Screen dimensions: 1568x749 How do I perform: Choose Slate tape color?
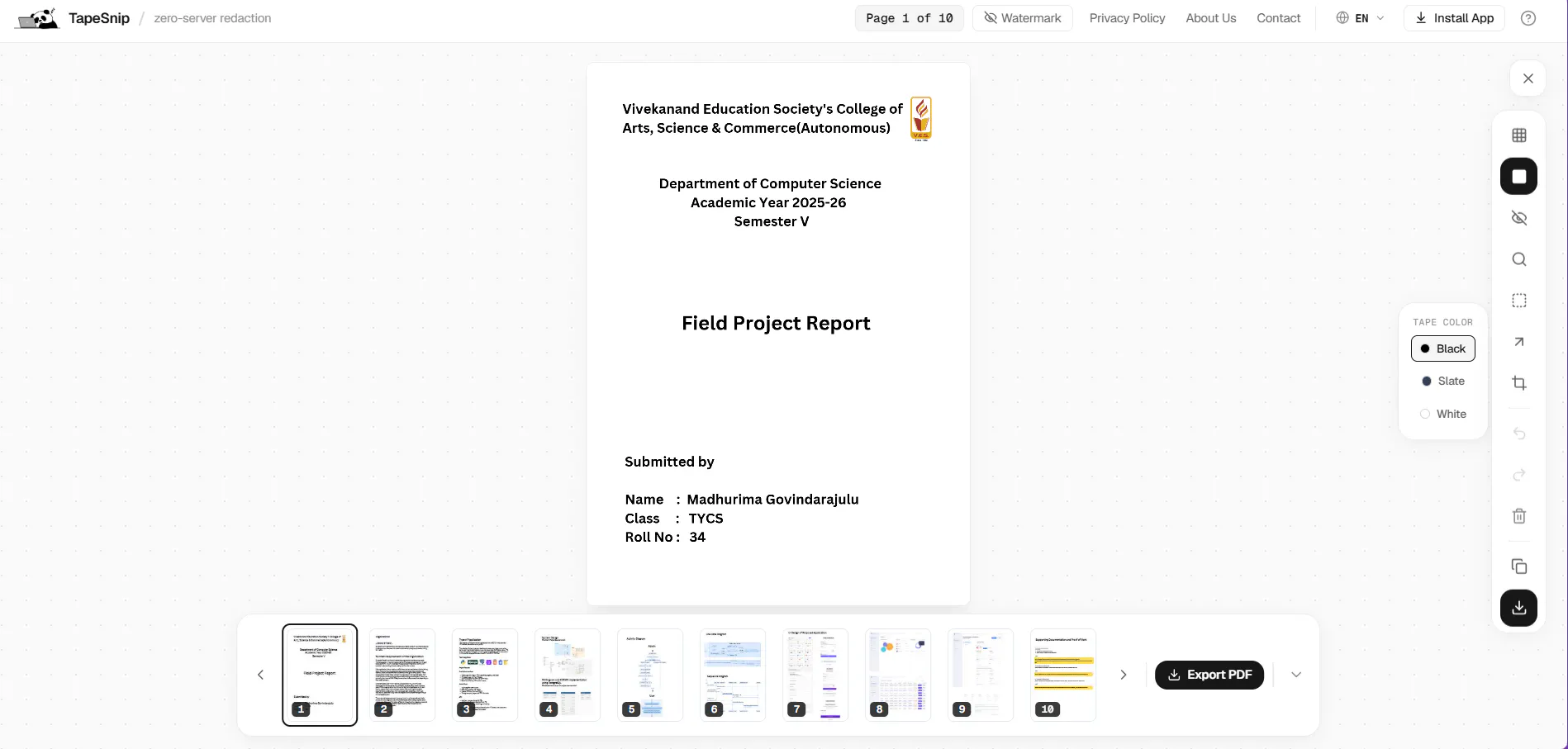coord(1443,382)
